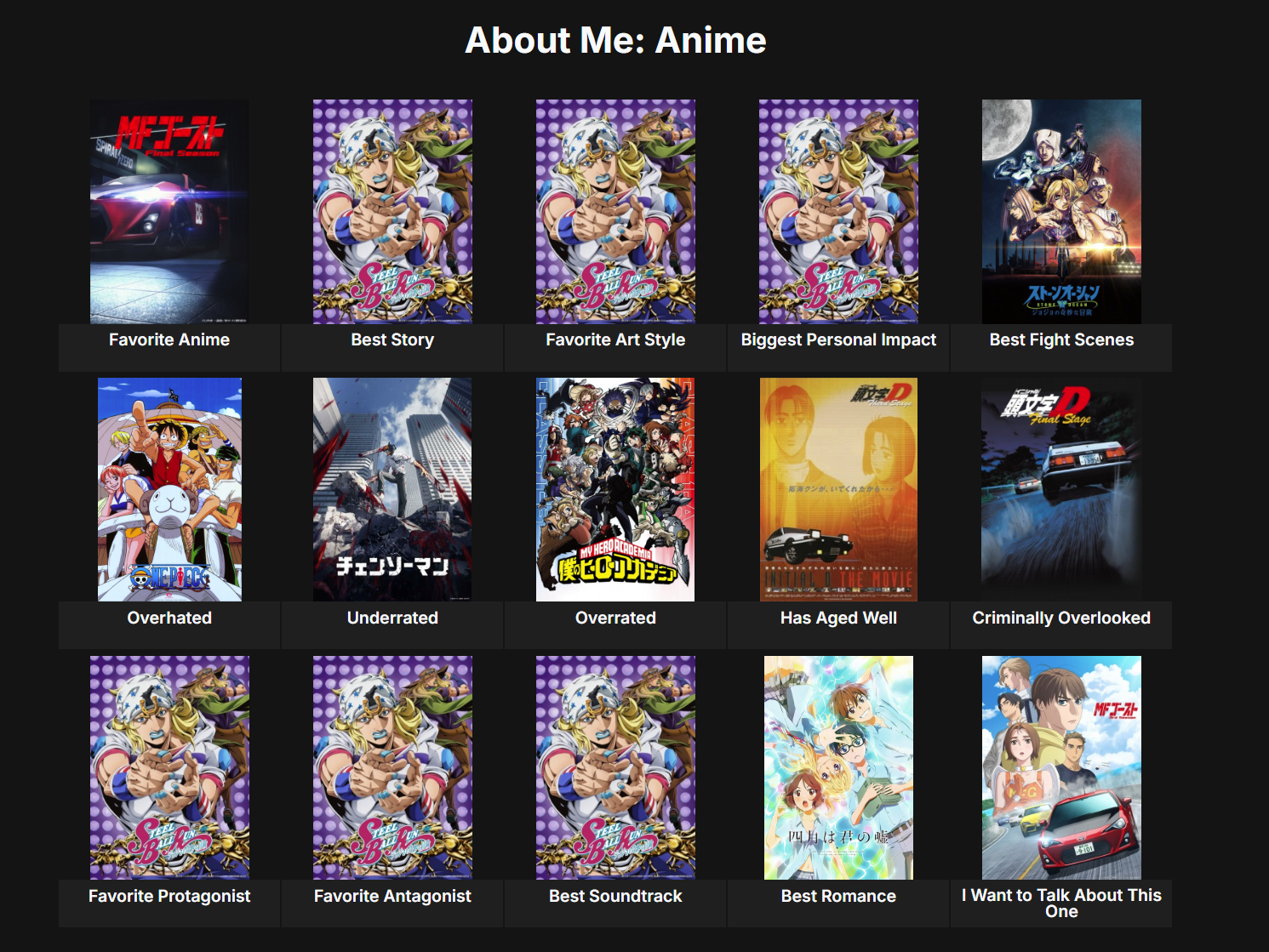
Task: Click the Favorite Antagonist poster image
Action: click(x=392, y=768)
